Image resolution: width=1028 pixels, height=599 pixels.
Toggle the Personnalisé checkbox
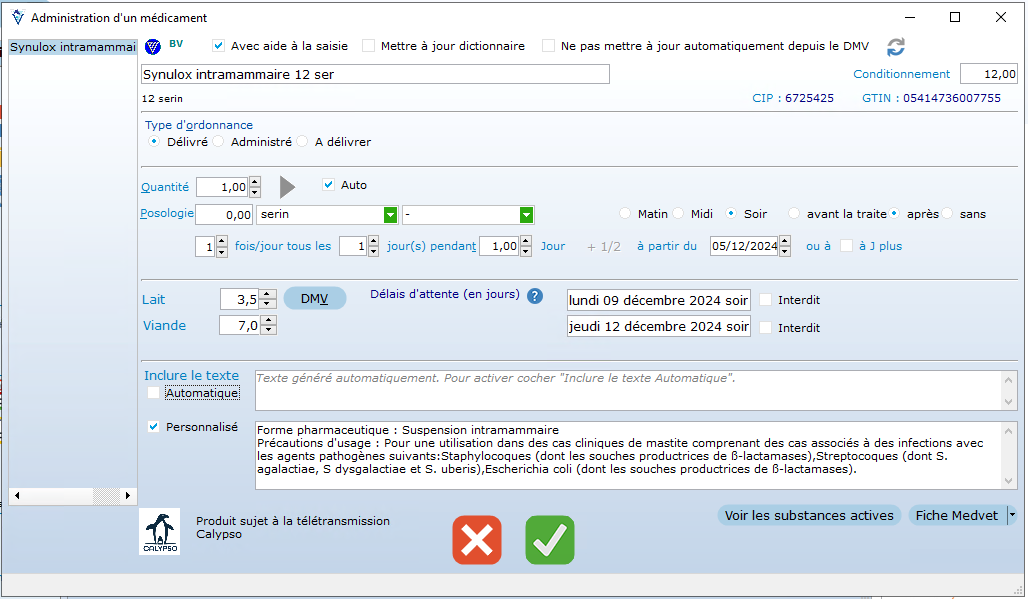(153, 427)
